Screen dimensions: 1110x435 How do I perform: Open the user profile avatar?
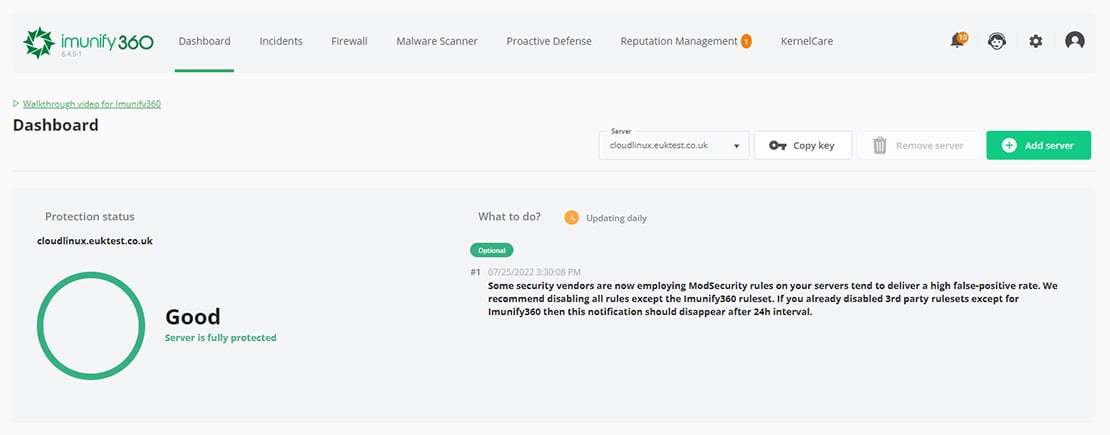(x=1075, y=41)
